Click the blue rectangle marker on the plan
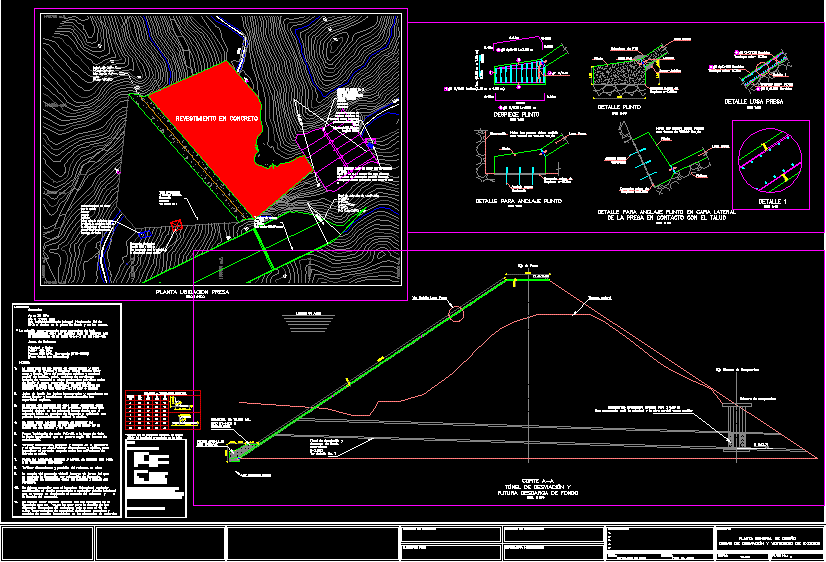 click(144, 234)
